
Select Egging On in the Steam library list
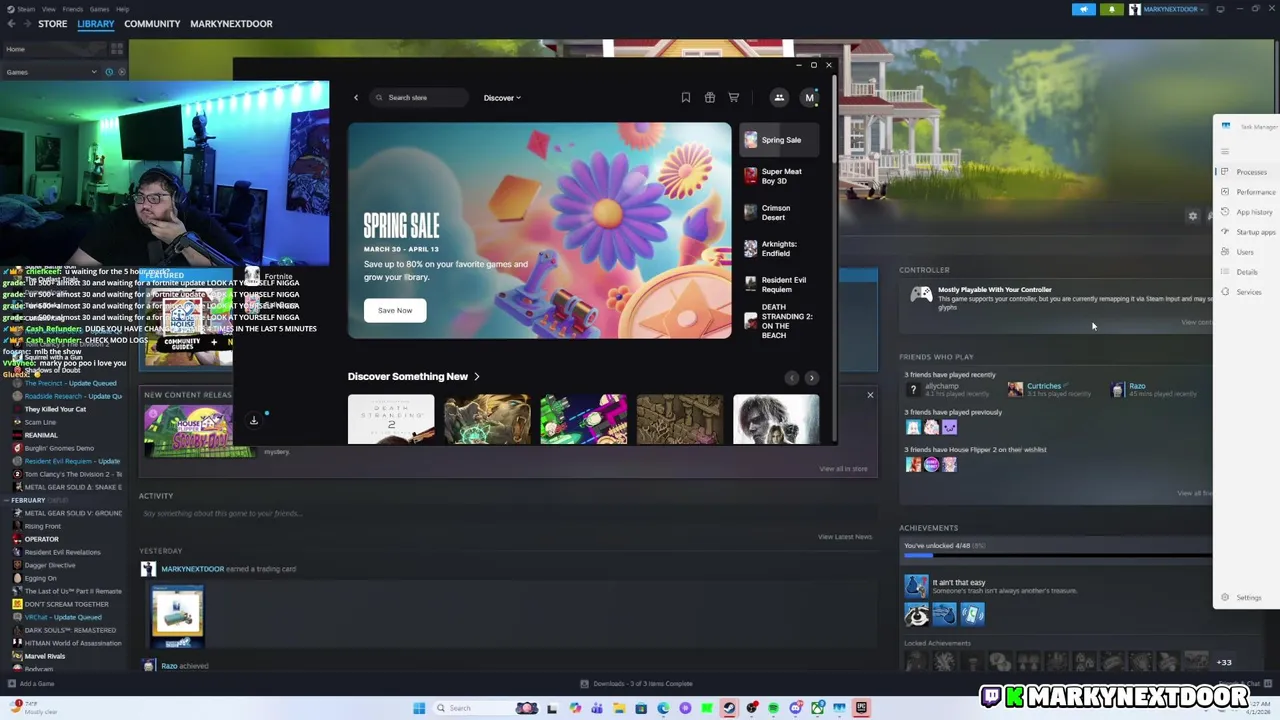[41, 578]
